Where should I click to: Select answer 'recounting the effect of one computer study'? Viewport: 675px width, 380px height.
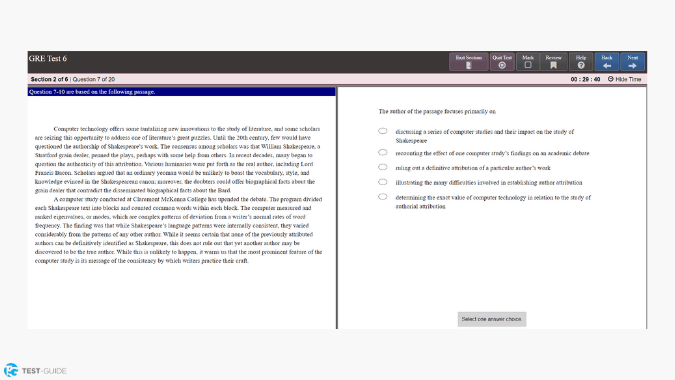click(383, 152)
